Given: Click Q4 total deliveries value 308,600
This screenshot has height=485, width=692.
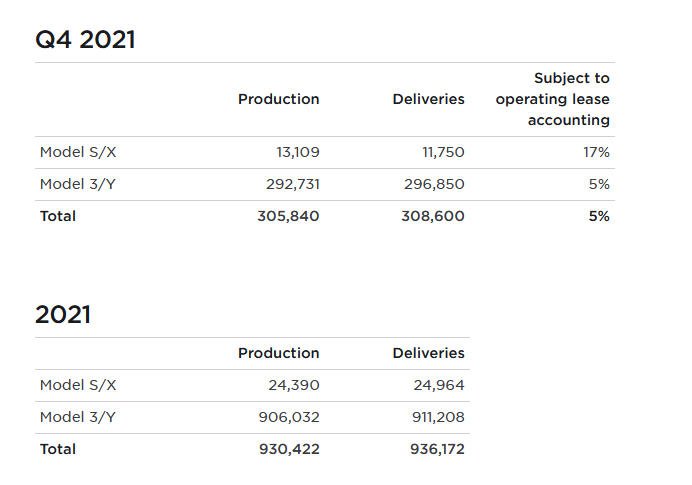Looking at the screenshot, I should [x=433, y=216].
